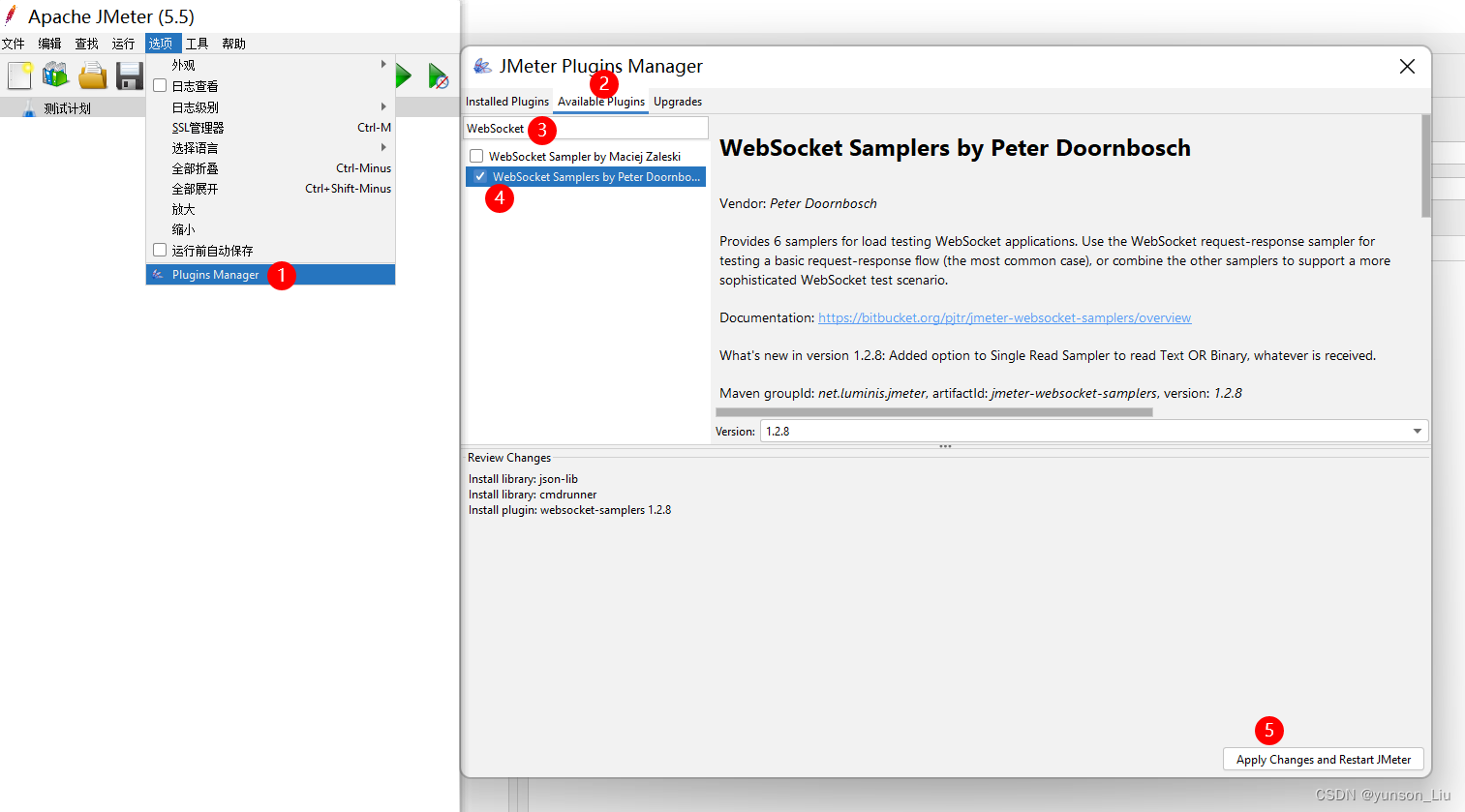This screenshot has width=1465, height=812.
Task: Open the Templates toolbar icon
Action: [x=55, y=75]
